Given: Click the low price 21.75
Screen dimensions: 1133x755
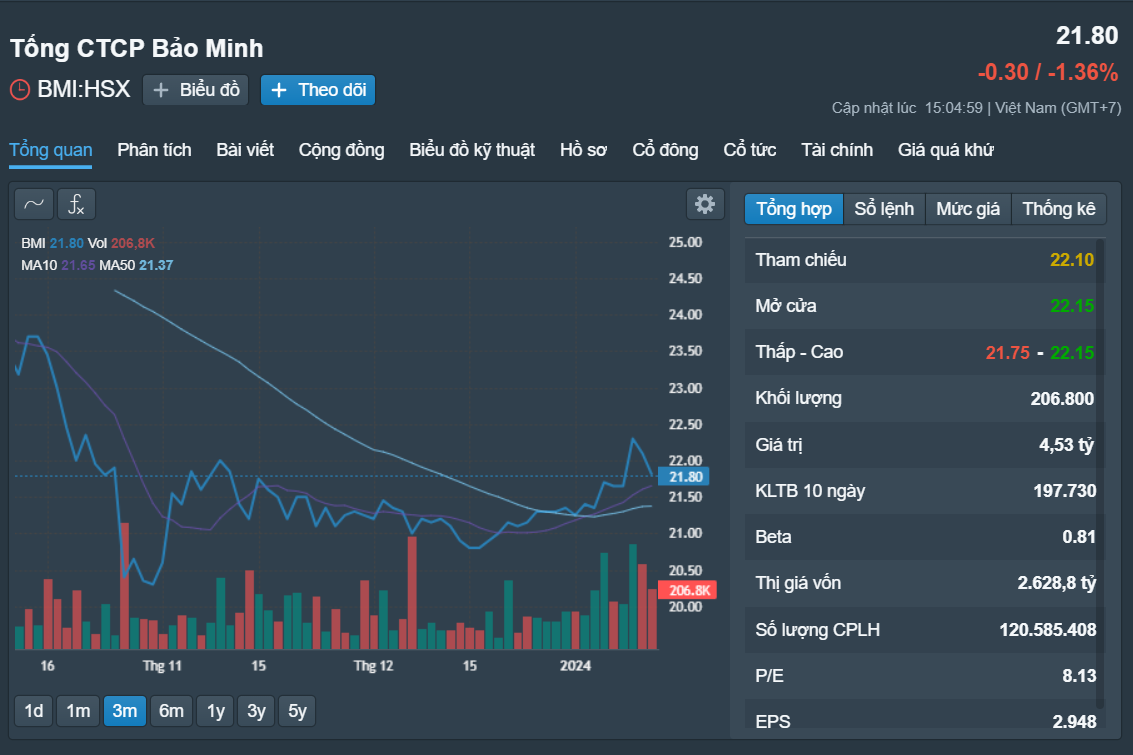Looking at the screenshot, I should pyautogui.click(x=1008, y=353).
